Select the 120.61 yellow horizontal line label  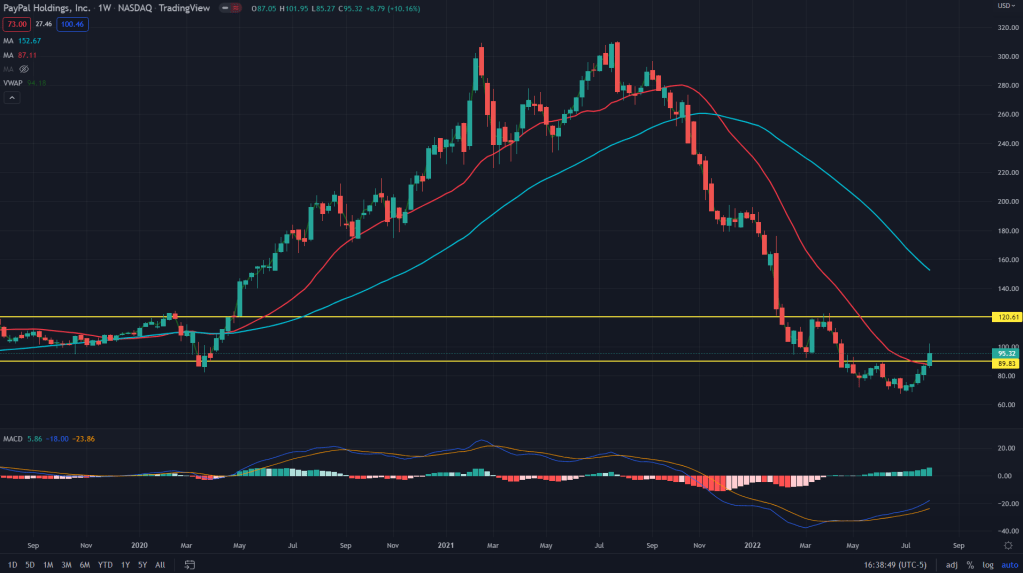coord(1007,317)
